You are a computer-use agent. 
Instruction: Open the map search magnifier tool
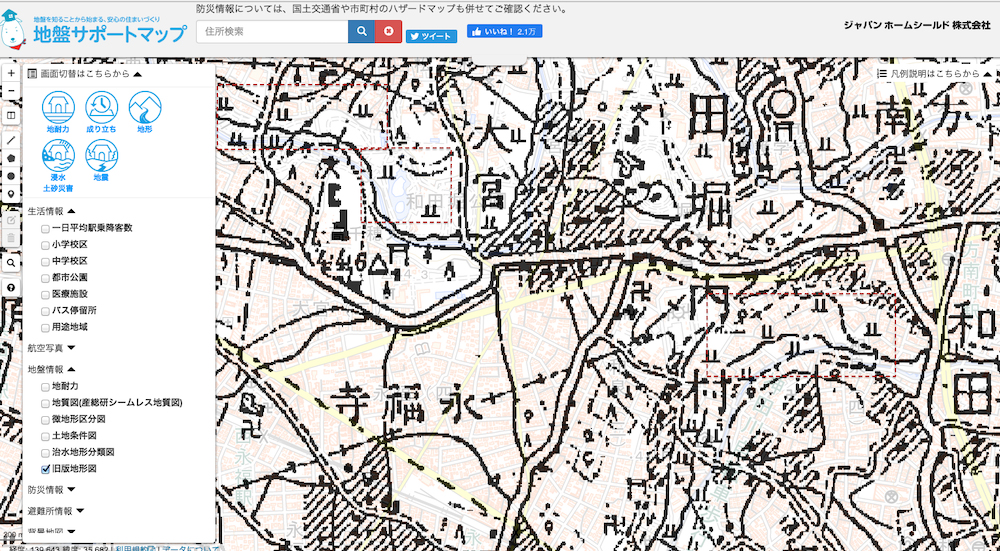tap(11, 263)
